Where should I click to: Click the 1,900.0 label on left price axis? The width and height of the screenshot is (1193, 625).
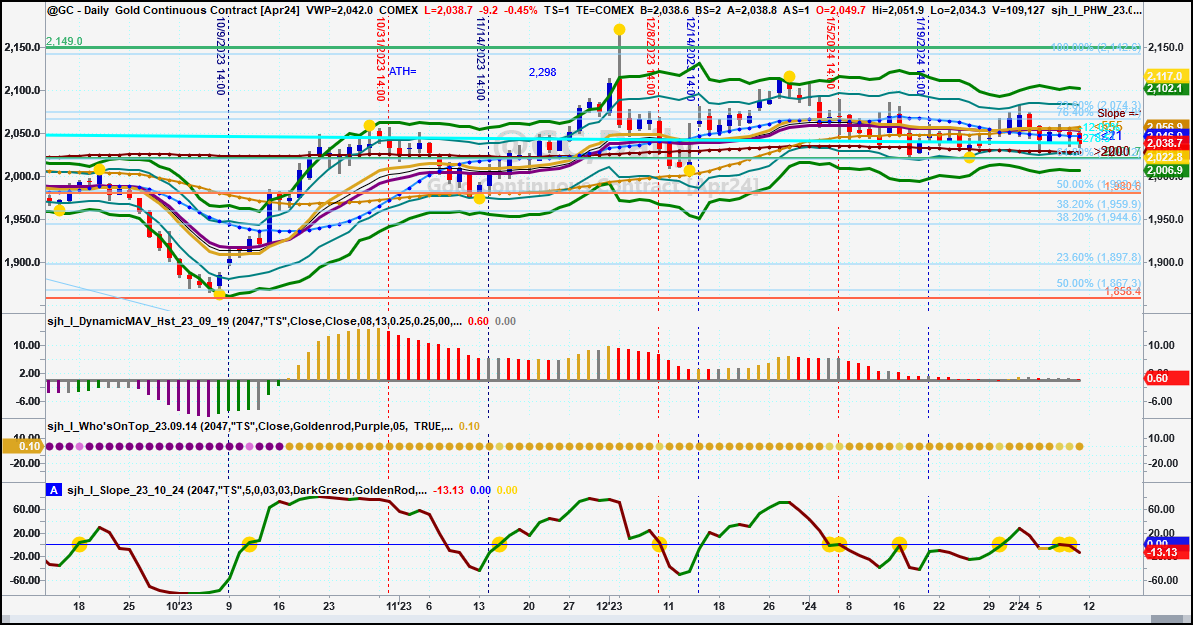coord(22,263)
